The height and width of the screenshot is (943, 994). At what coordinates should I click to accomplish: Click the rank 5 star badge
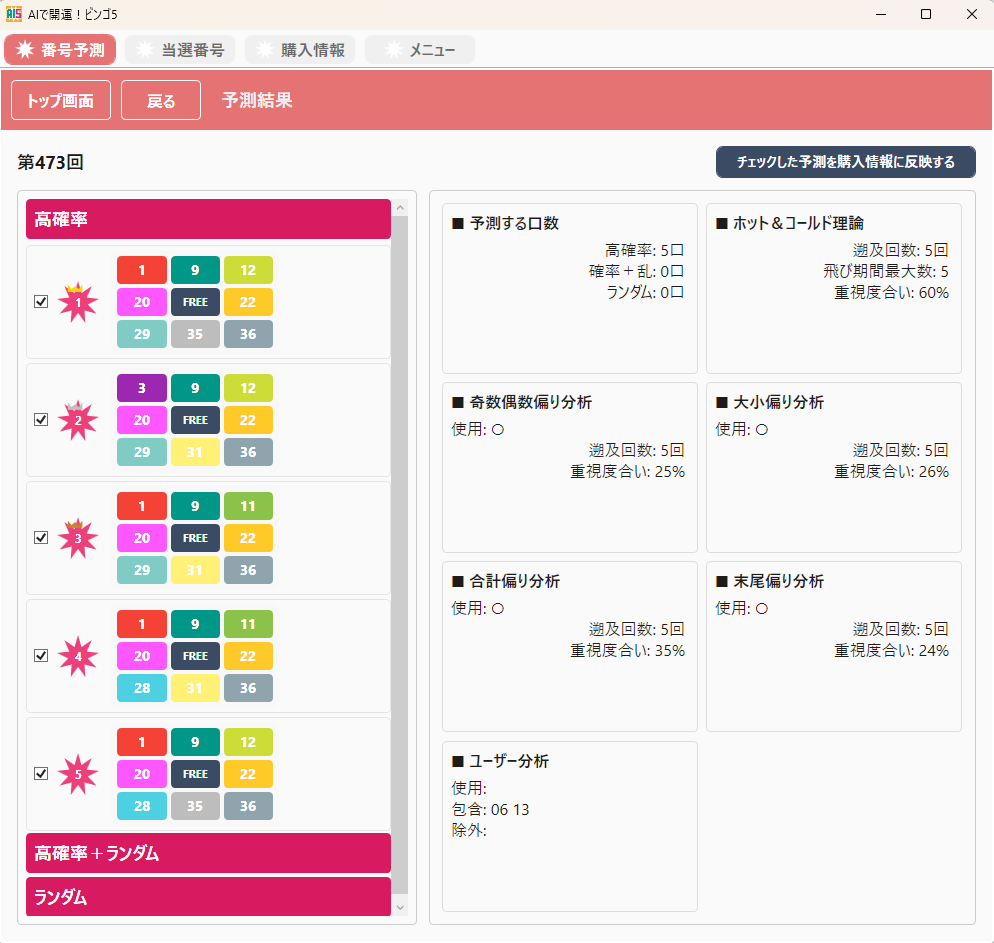[x=78, y=773]
